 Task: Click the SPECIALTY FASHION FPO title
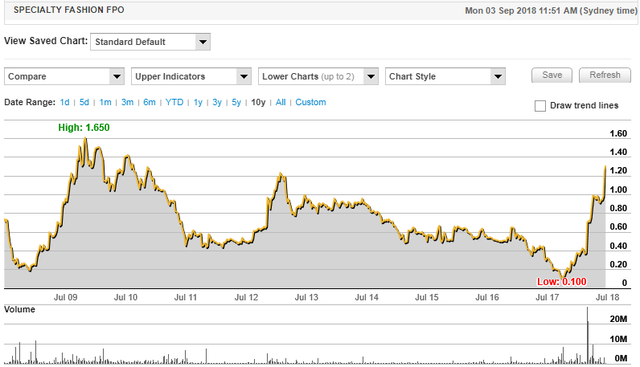[69, 10]
